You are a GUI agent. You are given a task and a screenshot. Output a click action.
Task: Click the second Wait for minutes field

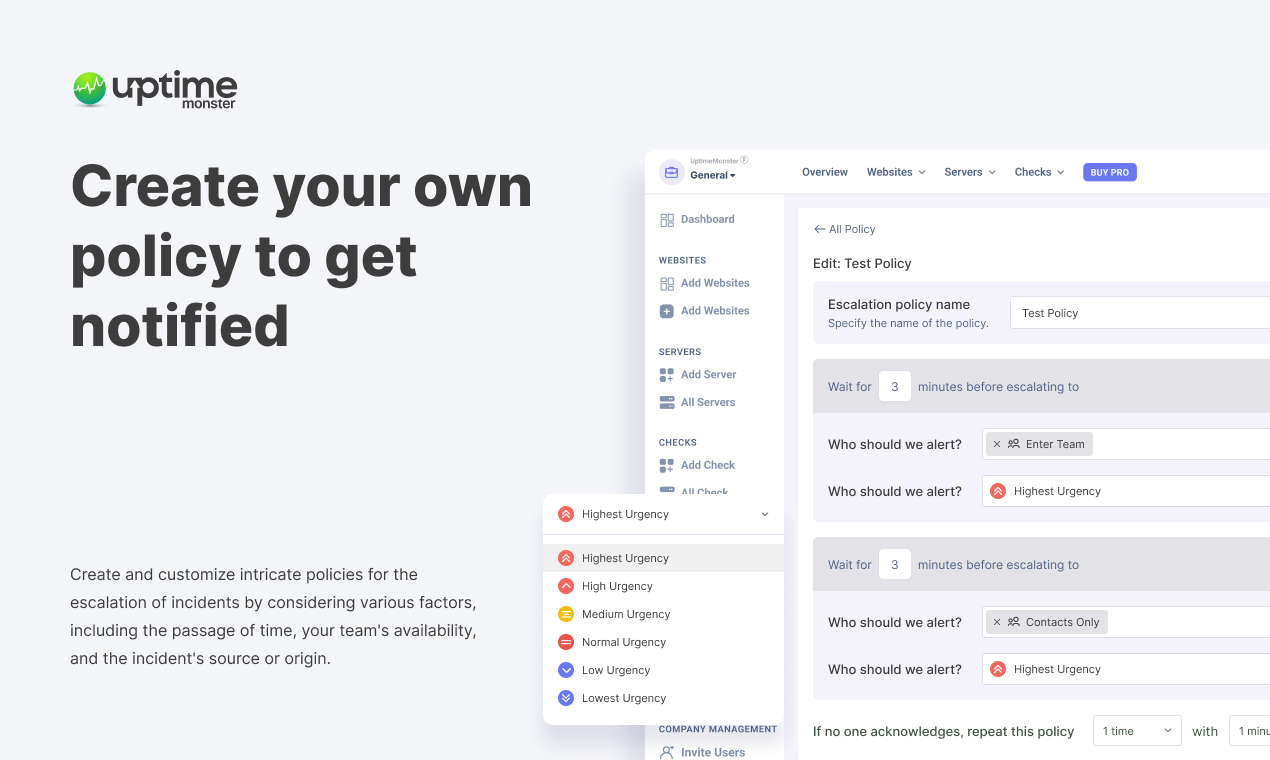(895, 564)
